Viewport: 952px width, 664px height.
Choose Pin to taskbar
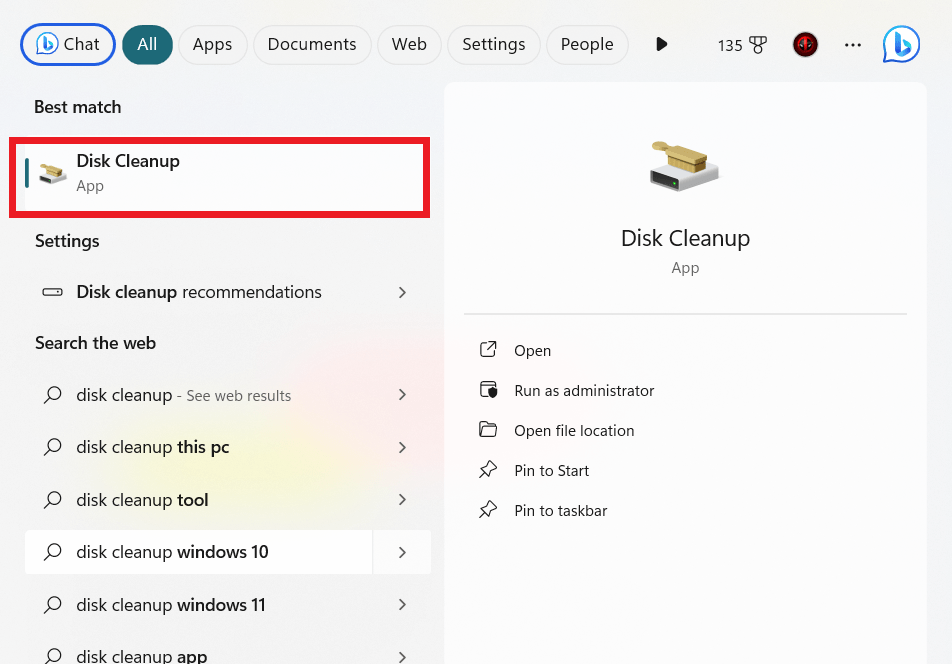[x=560, y=511]
